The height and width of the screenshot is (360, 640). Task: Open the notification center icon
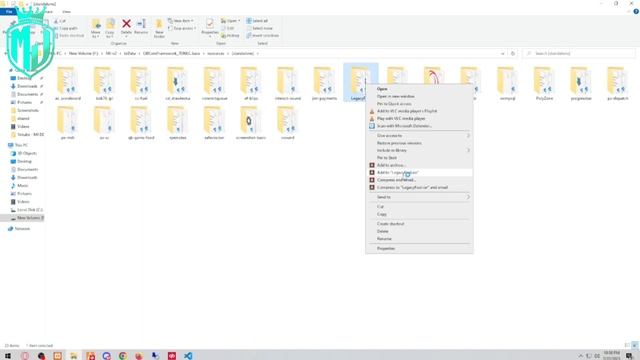pos(629,356)
